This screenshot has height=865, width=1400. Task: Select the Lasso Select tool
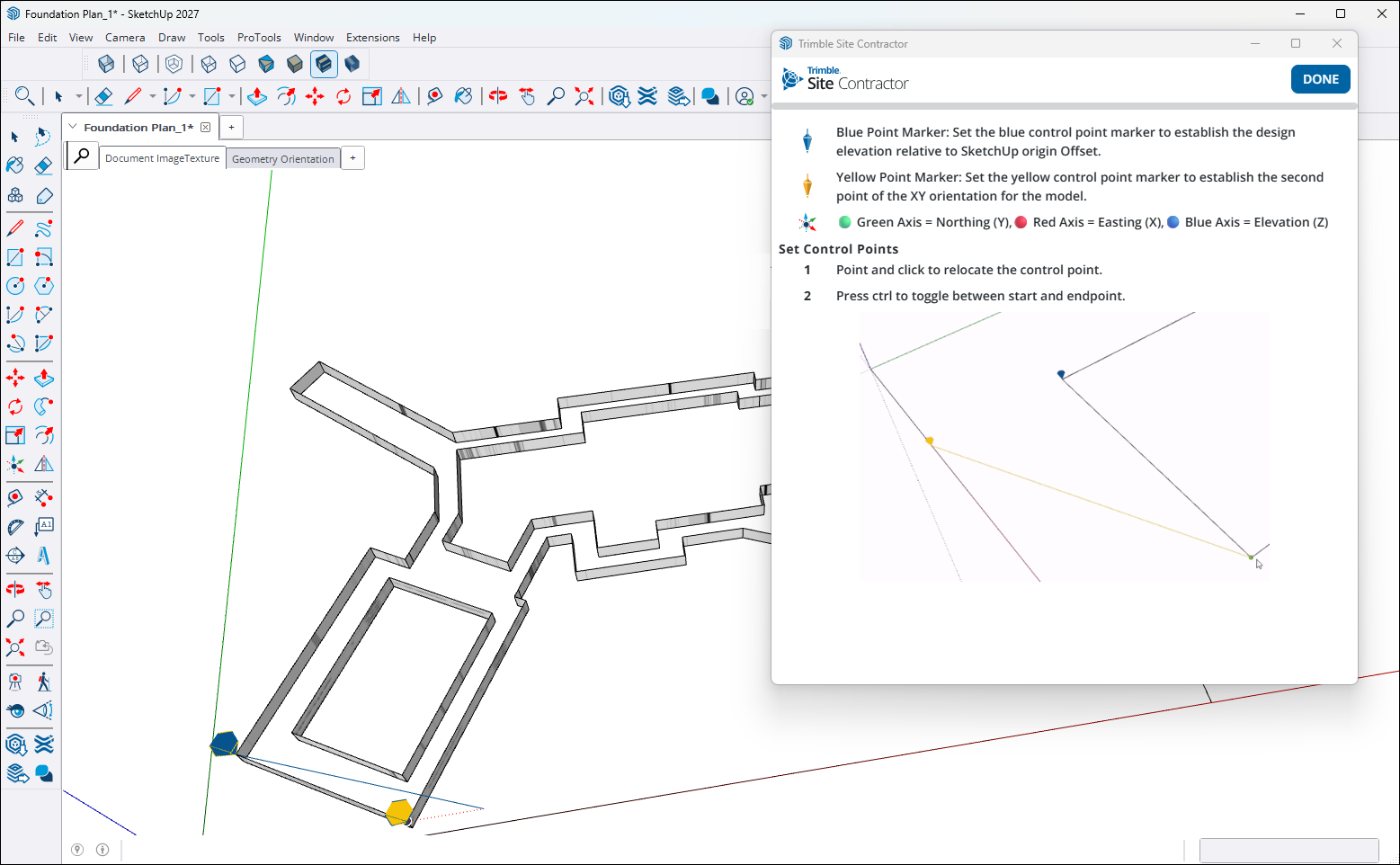(43, 137)
